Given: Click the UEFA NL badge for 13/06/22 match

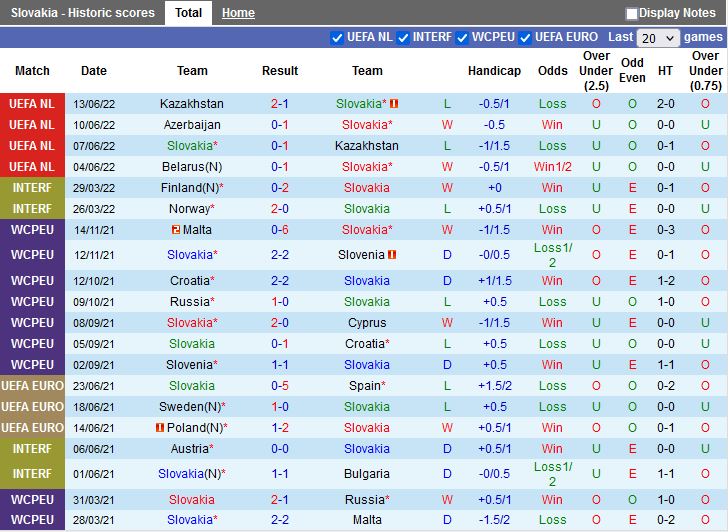Looking at the screenshot, I should coord(32,104).
